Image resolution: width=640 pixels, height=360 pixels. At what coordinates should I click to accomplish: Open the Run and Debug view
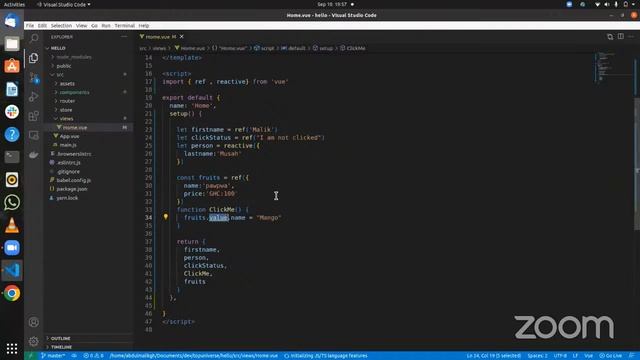(34, 97)
